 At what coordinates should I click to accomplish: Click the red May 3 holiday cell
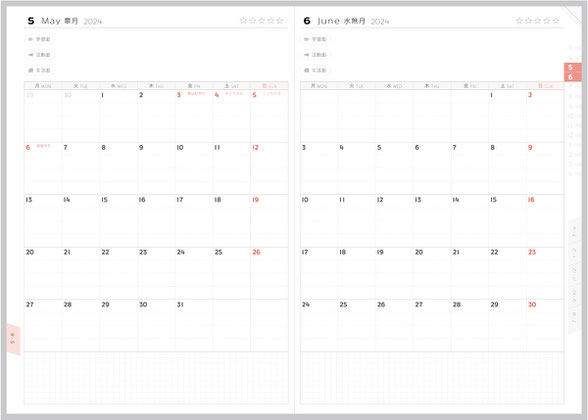tap(194, 116)
